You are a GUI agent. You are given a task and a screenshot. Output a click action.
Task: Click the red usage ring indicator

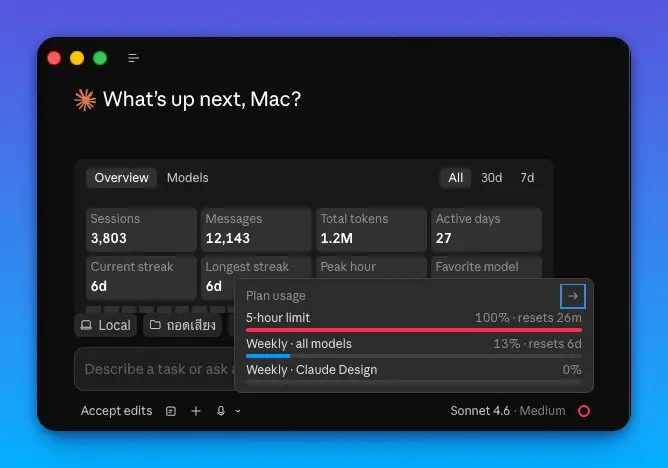[584, 411]
